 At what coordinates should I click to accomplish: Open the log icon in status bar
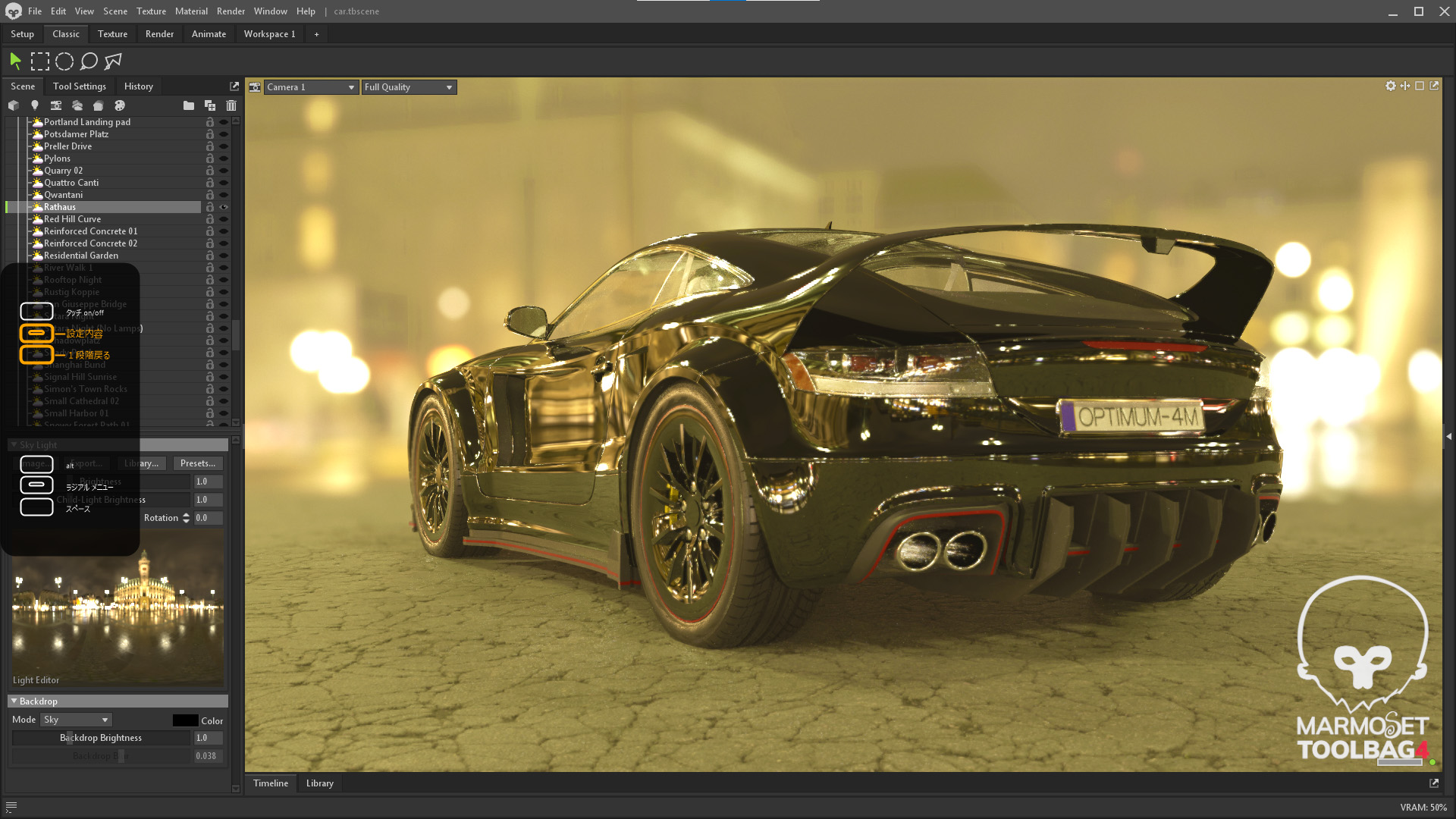click(11, 807)
